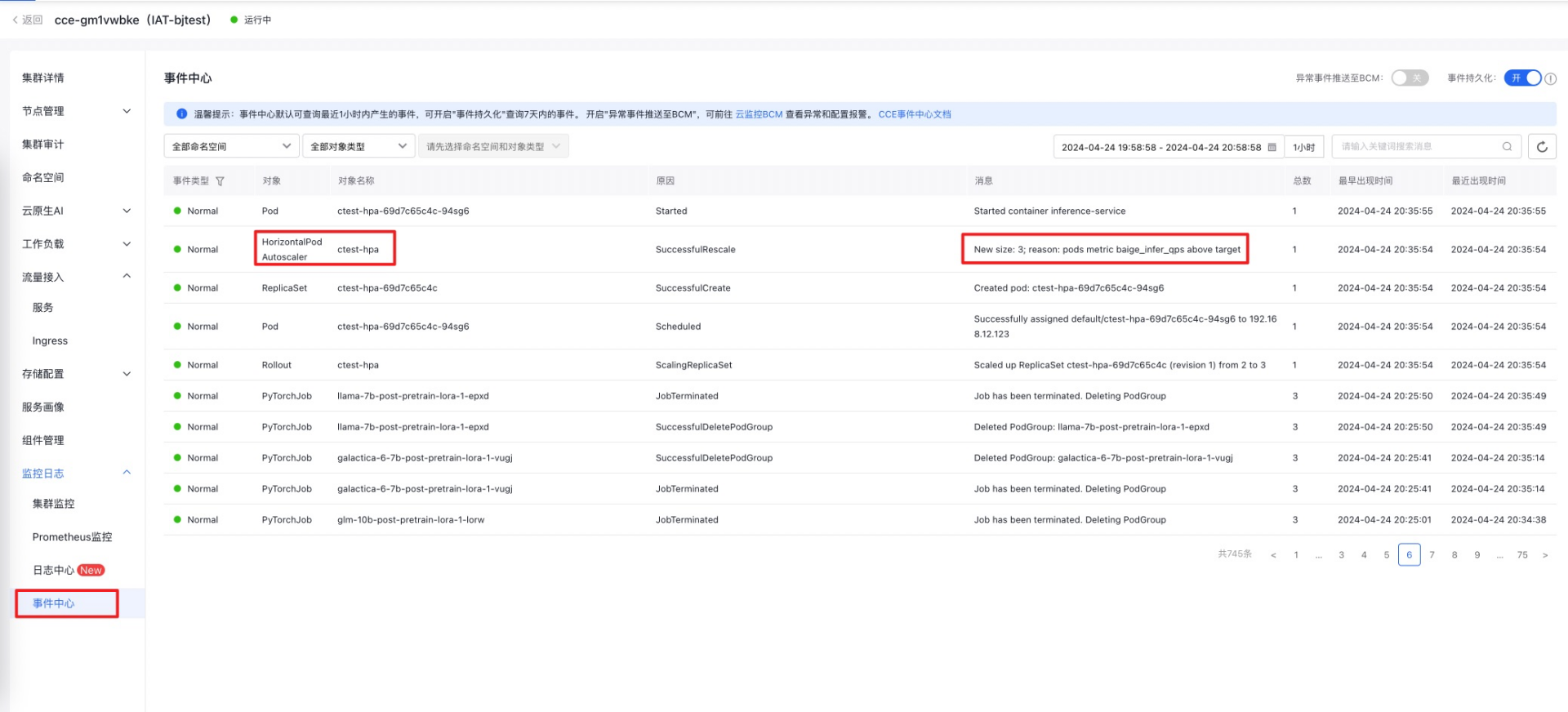Click 'glm-10b-post-pretrain-lora-1-lorw' object name
This screenshot has width=1568, height=712.
click(411, 520)
